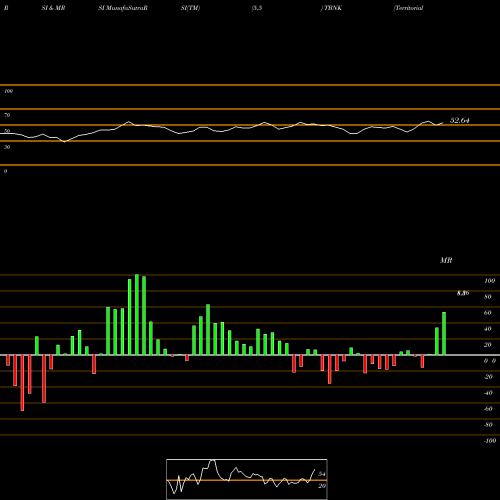
Task: Select the last green MR bar on right
Action: pyautogui.click(x=444, y=334)
